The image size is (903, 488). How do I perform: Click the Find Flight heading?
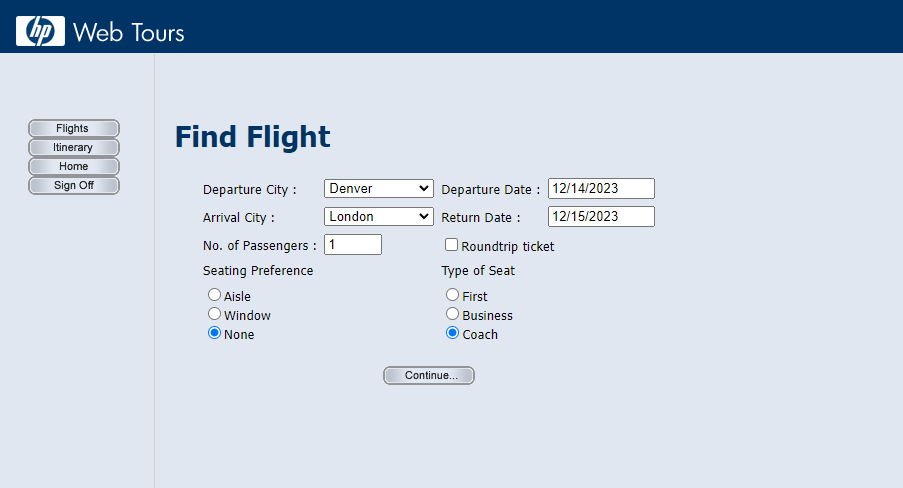[x=252, y=137]
